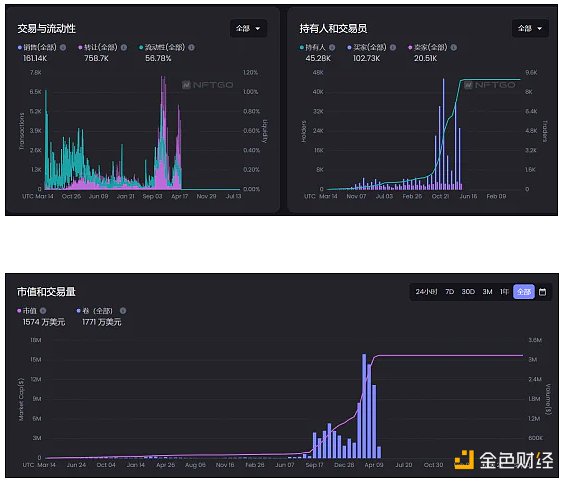
Task: Click the 1771 万美元 volume value
Action: (x=102, y=322)
